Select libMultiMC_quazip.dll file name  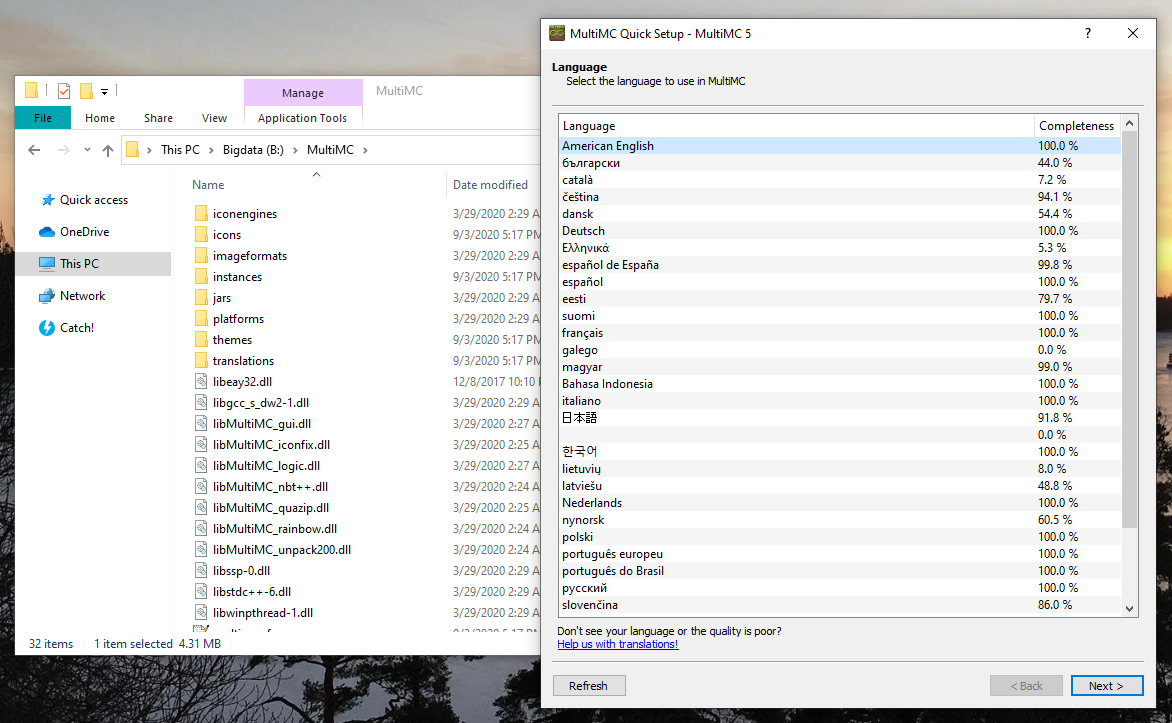271,507
